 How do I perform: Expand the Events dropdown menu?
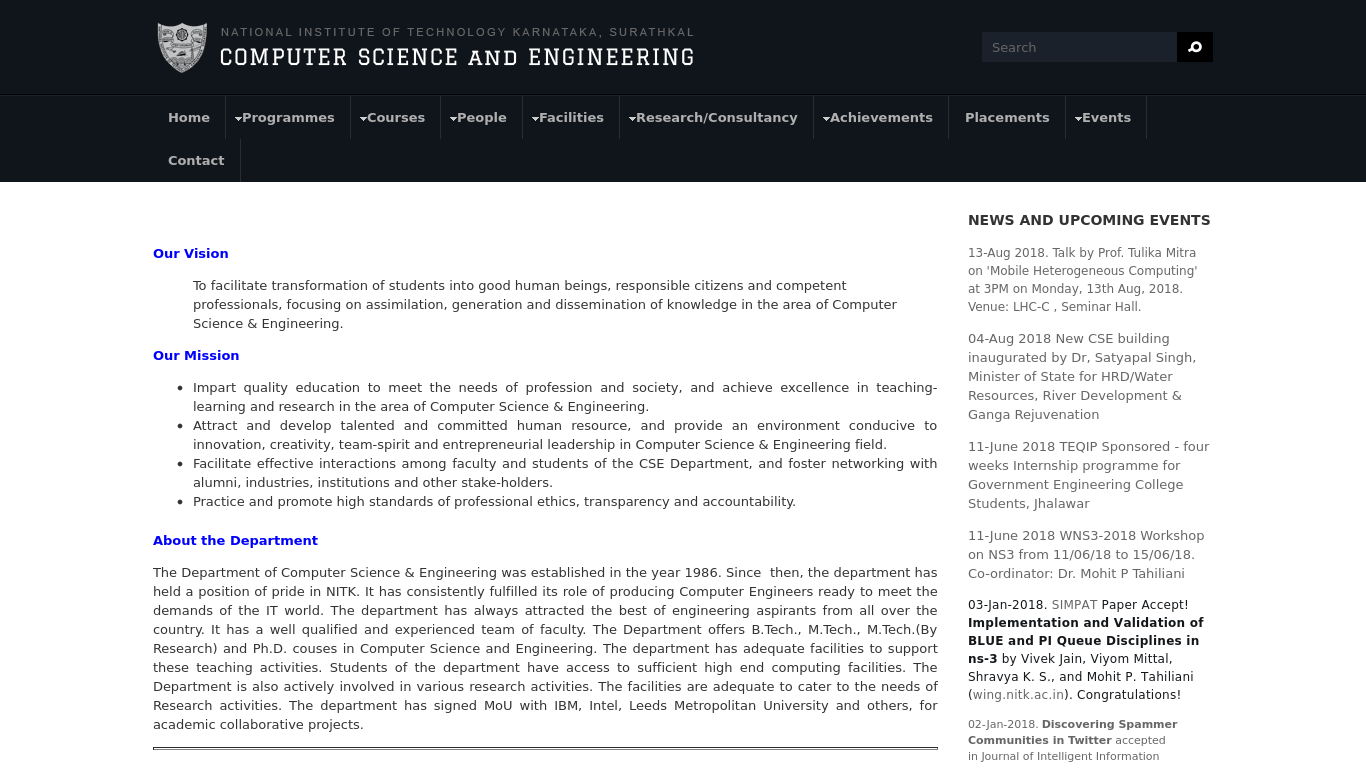1104,117
